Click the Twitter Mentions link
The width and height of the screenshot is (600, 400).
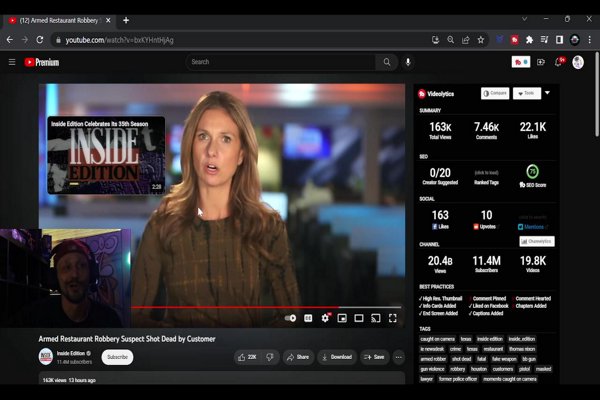[533, 227]
